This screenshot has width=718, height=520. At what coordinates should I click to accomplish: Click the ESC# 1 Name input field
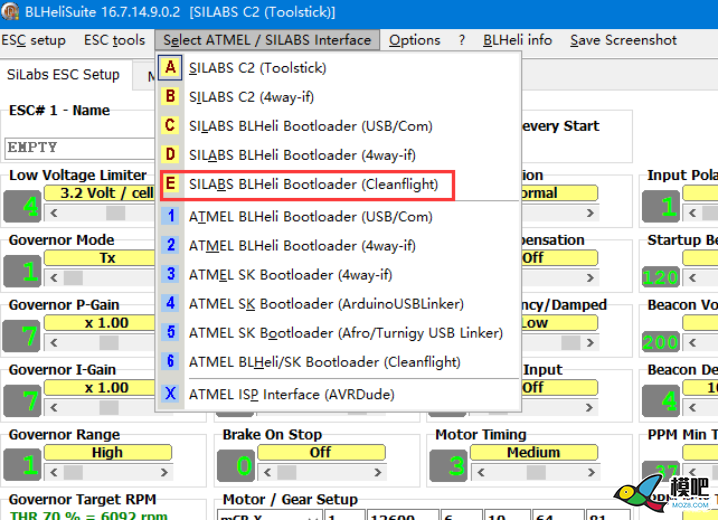[80, 147]
